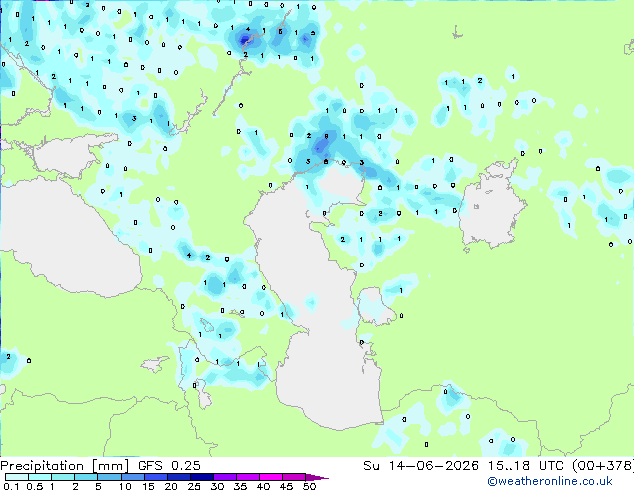Select the 35–40 mm magenta legend swatch

click(248, 477)
